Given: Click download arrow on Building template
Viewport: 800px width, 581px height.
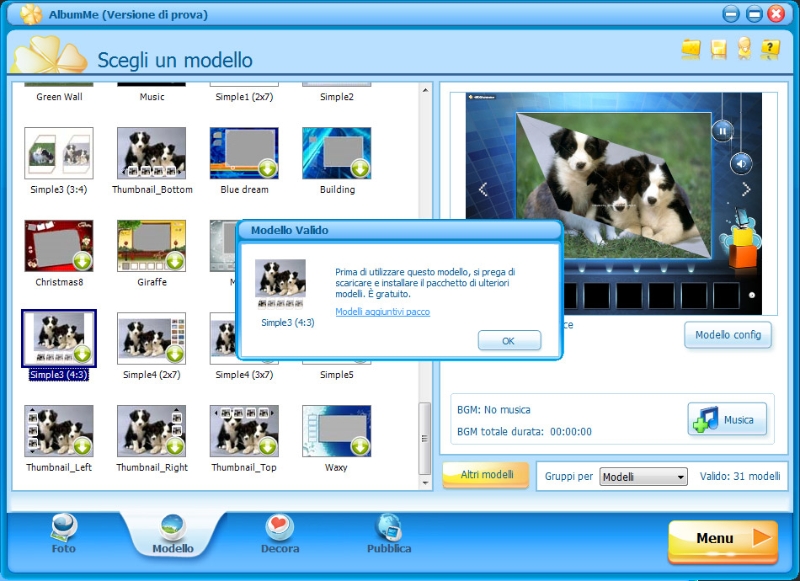Looking at the screenshot, I should (360, 168).
